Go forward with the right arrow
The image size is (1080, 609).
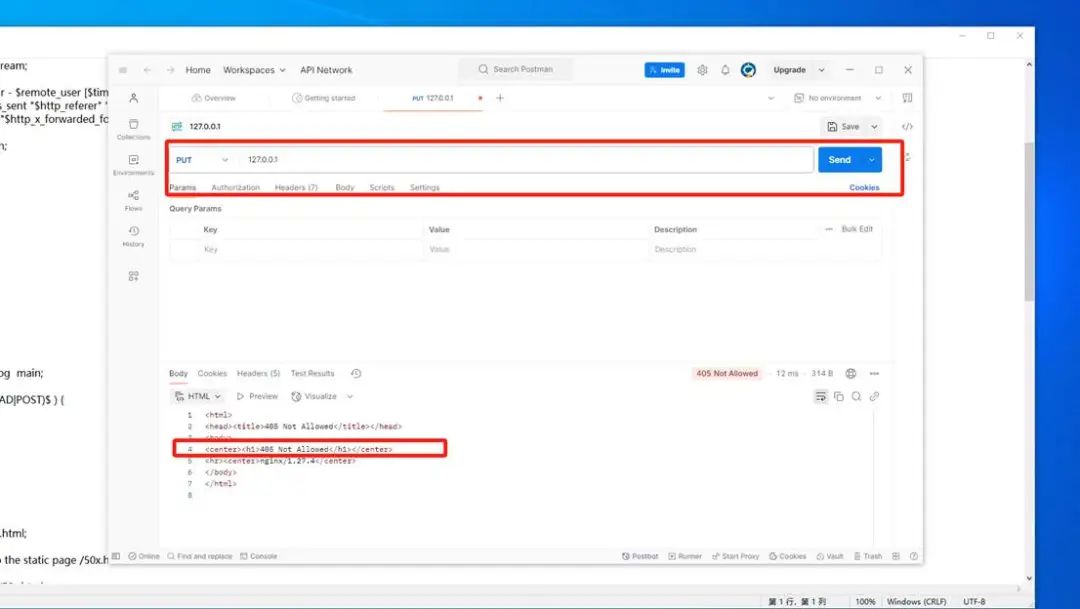[x=170, y=70]
